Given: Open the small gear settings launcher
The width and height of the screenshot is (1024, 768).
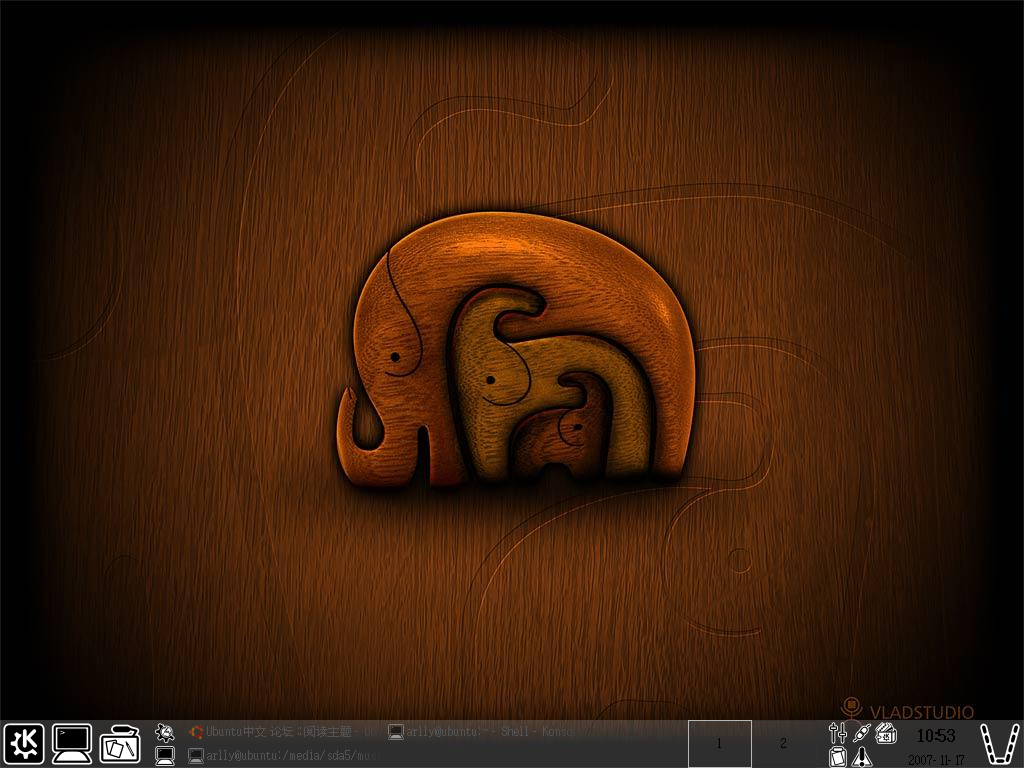Looking at the screenshot, I should point(165,732).
